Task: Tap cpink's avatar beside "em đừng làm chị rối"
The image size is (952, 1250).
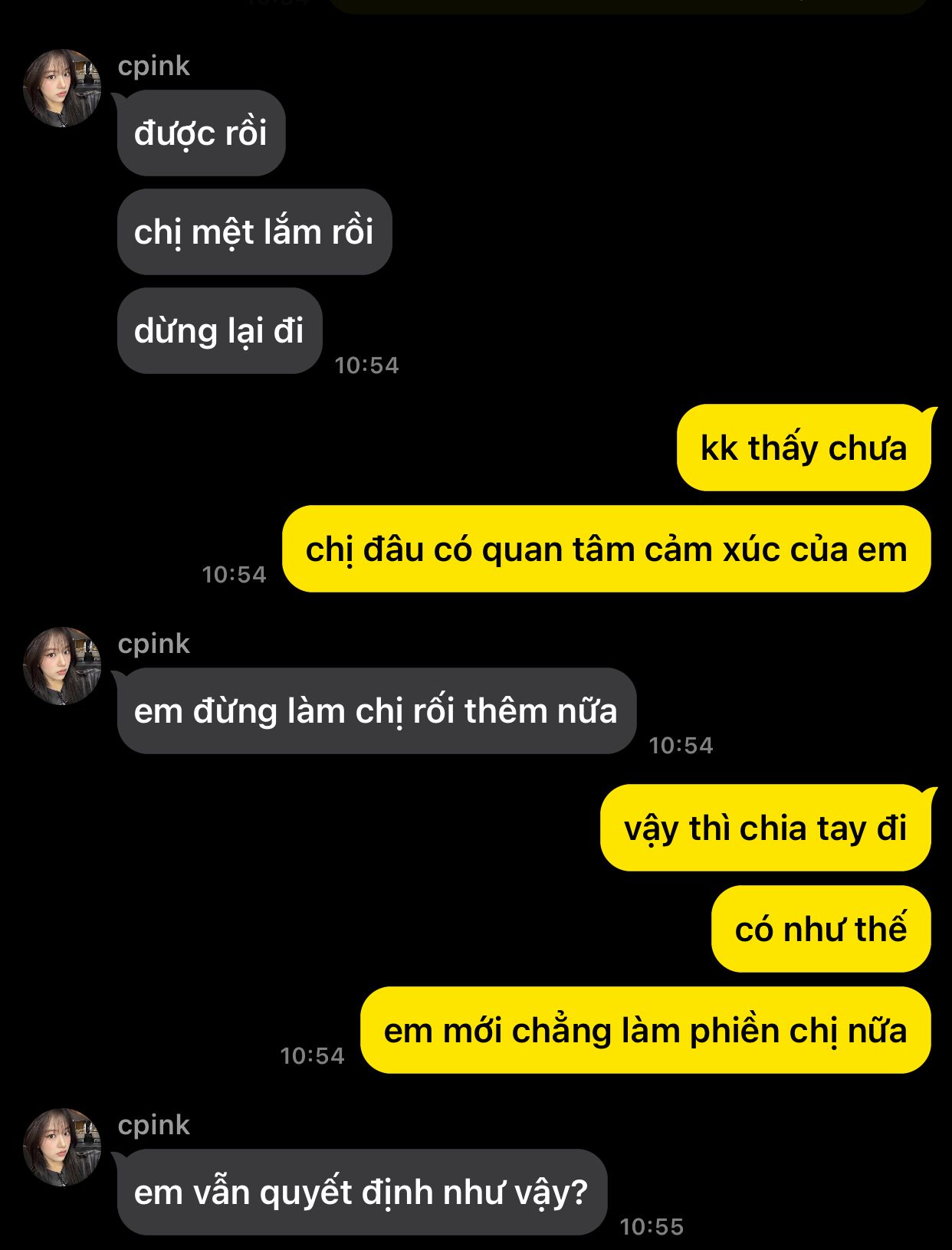Action: click(x=62, y=666)
